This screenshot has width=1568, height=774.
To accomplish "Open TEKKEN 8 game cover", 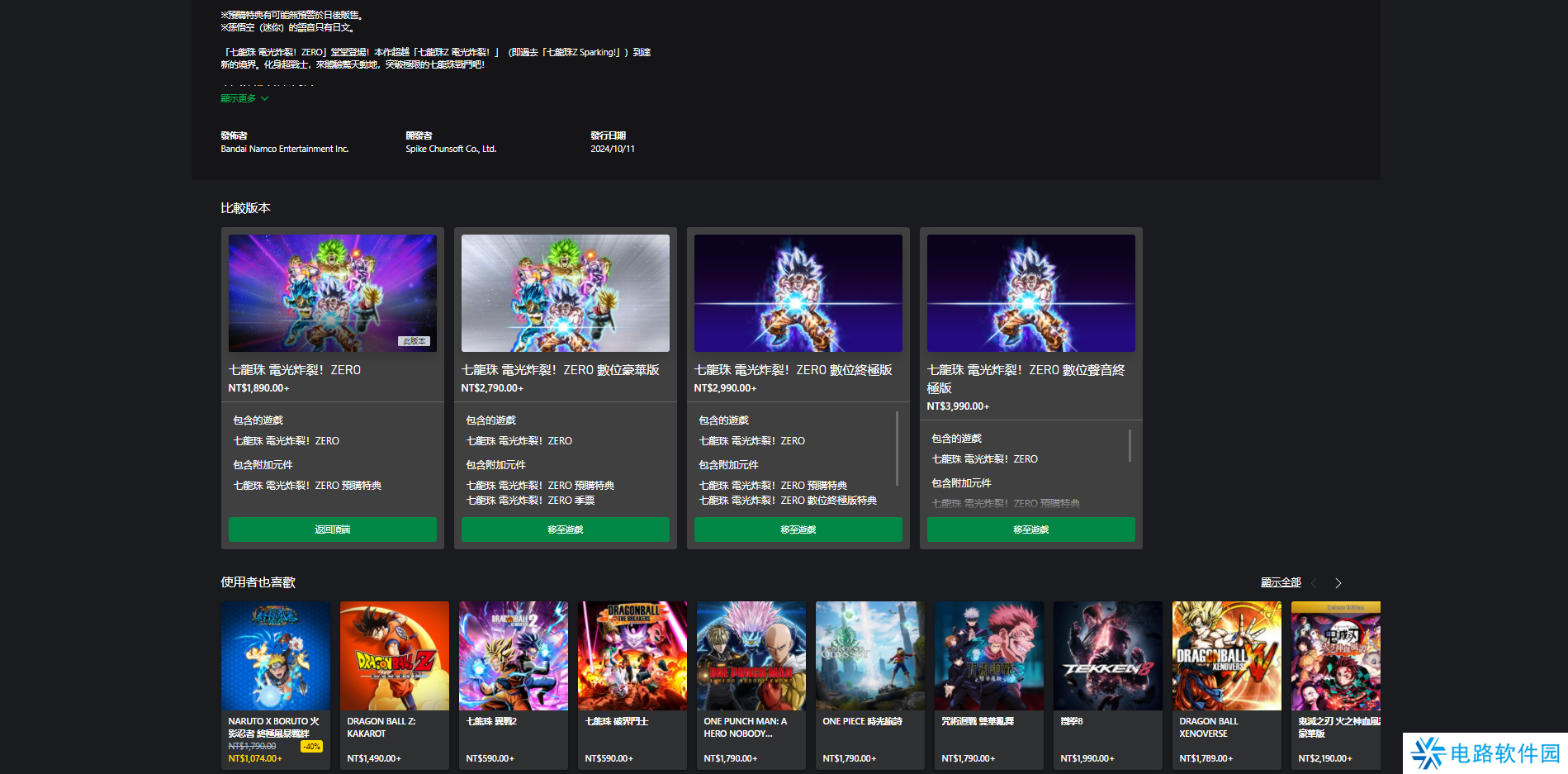I will click(x=1107, y=656).
